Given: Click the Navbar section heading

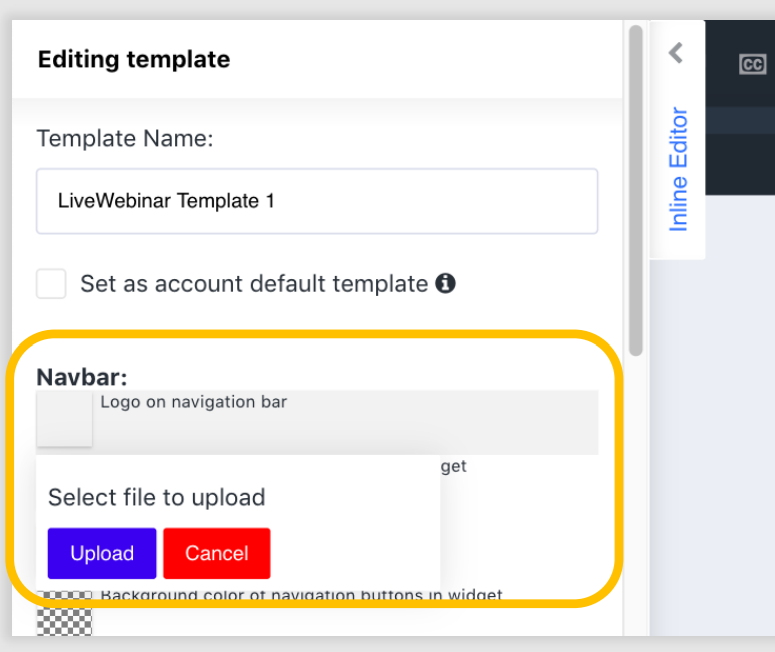Looking at the screenshot, I should [82, 377].
